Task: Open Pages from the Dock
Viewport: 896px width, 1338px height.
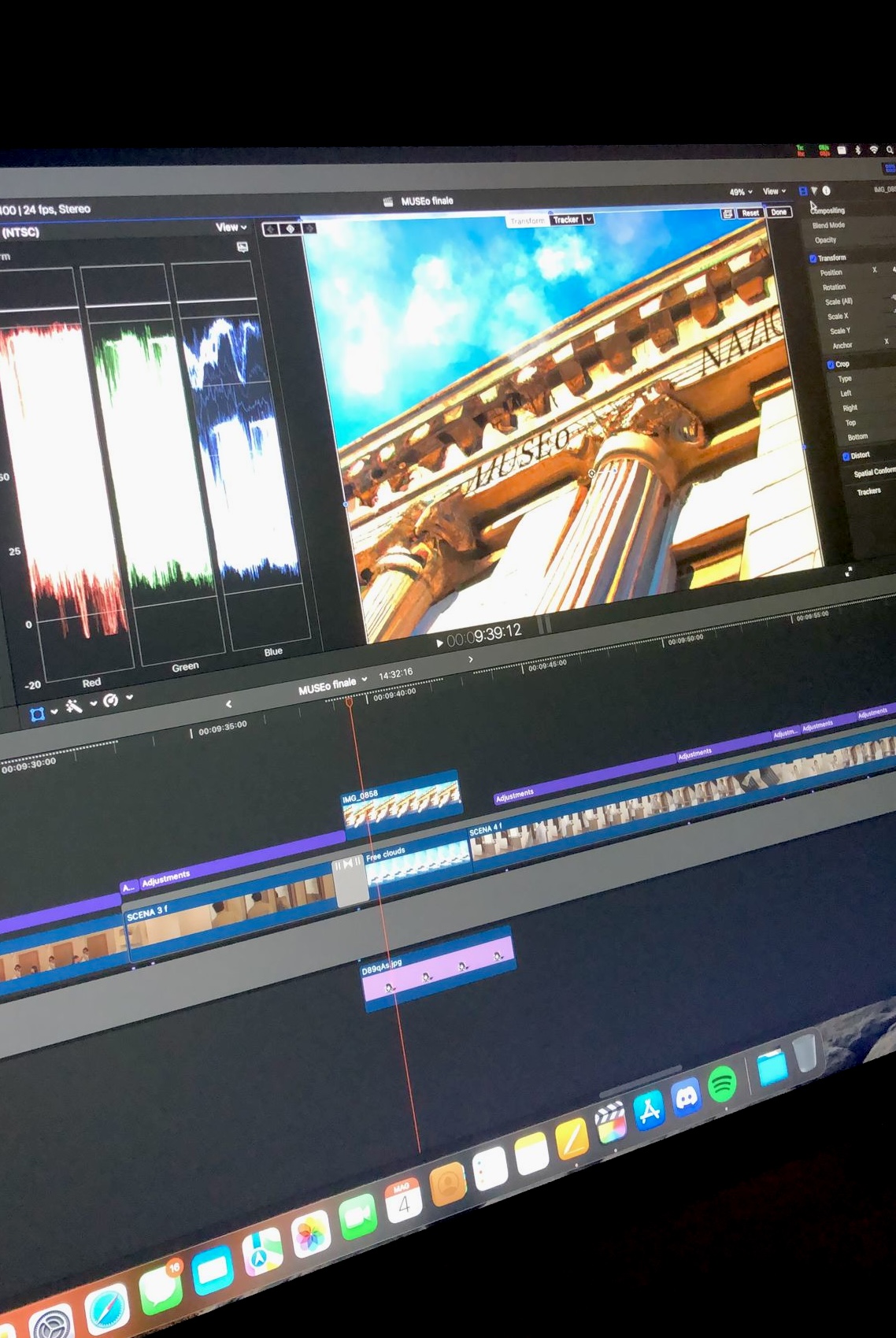Action: [x=572, y=1139]
